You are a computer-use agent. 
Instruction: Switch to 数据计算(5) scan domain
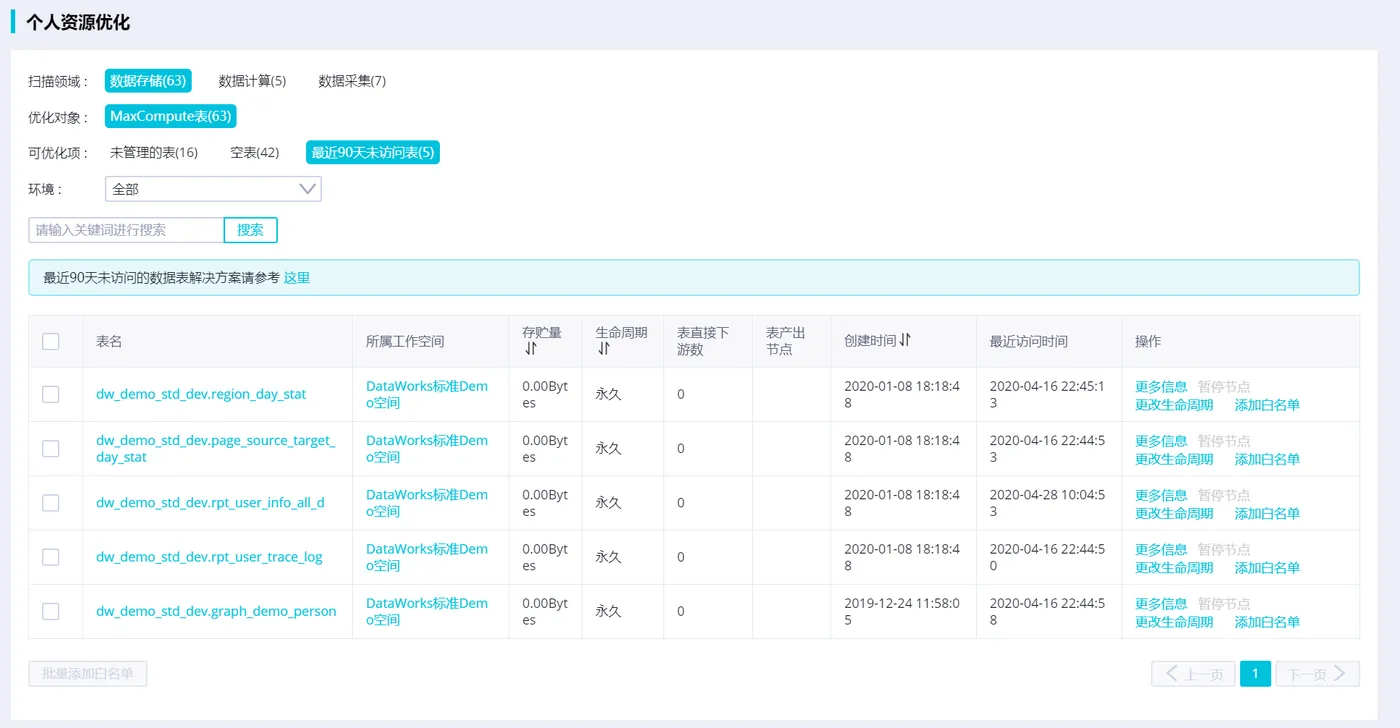(x=252, y=81)
